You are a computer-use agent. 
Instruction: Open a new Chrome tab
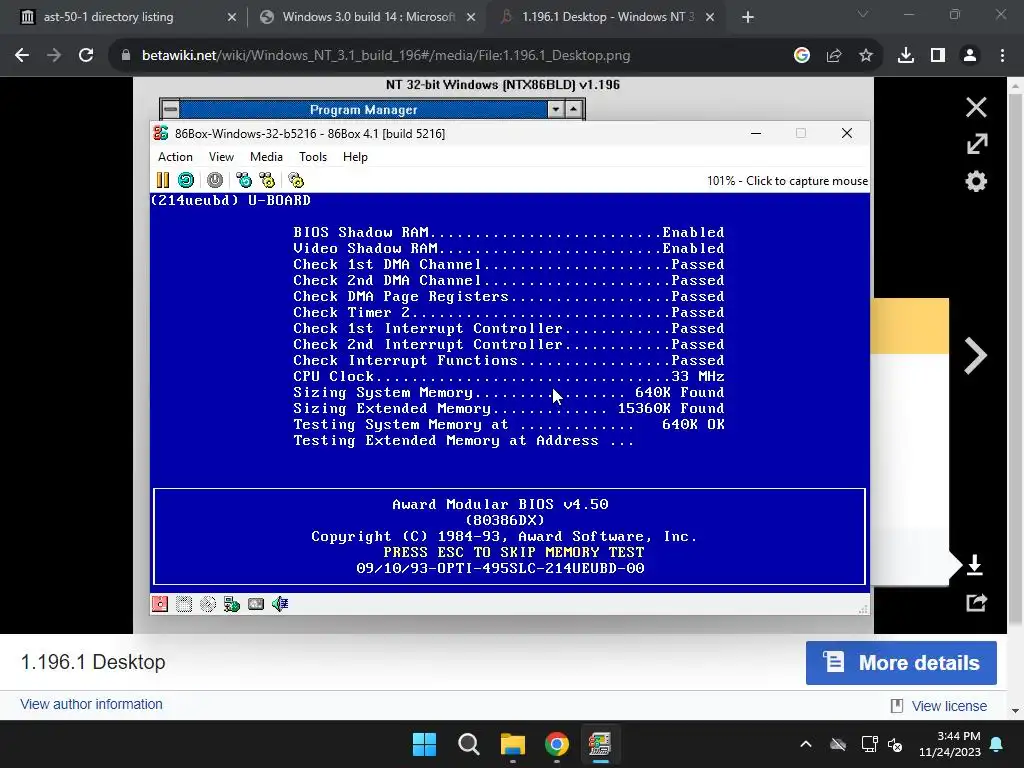click(x=748, y=17)
